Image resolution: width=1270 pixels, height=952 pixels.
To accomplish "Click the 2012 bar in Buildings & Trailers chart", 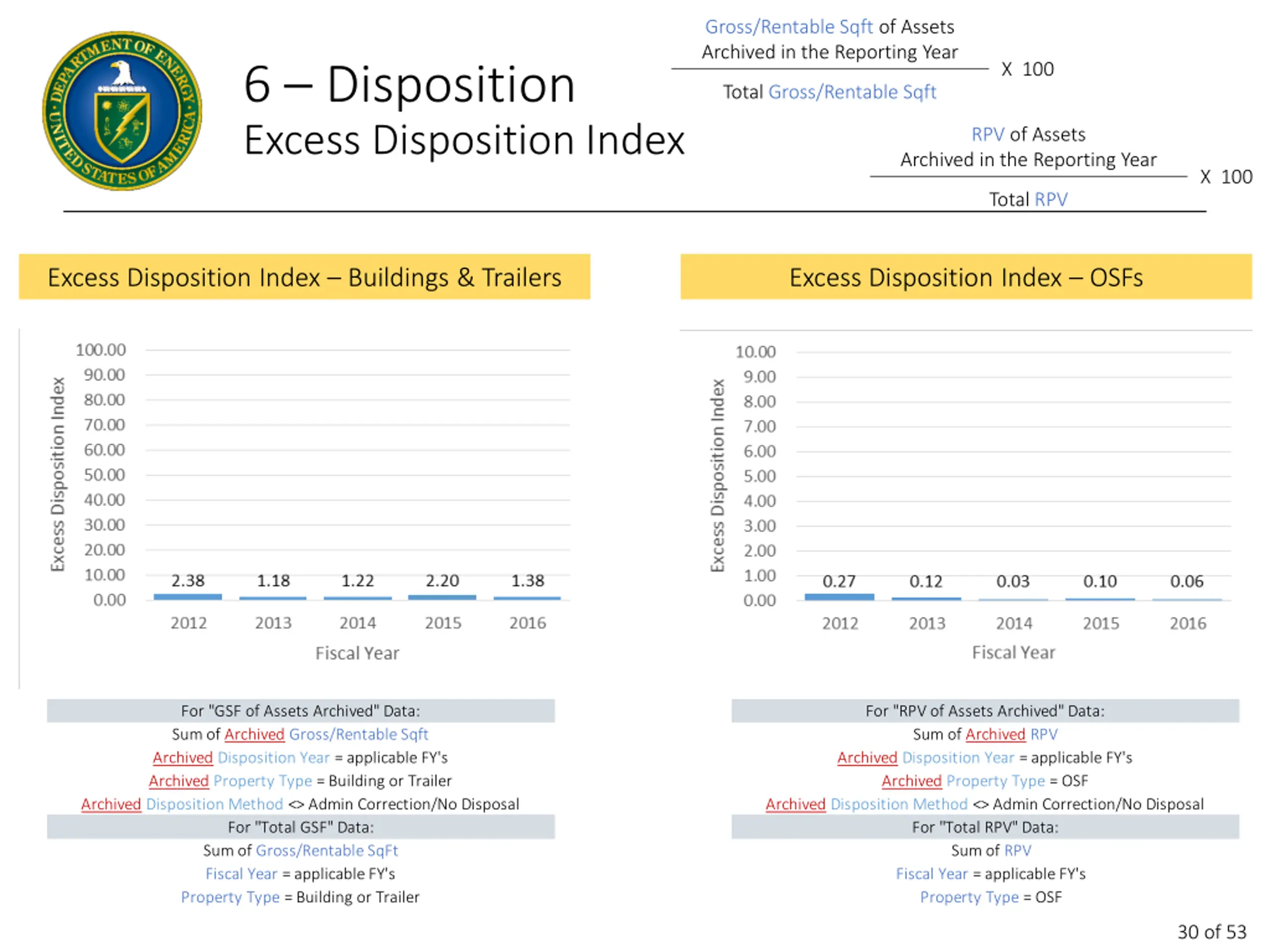I will tap(188, 597).
